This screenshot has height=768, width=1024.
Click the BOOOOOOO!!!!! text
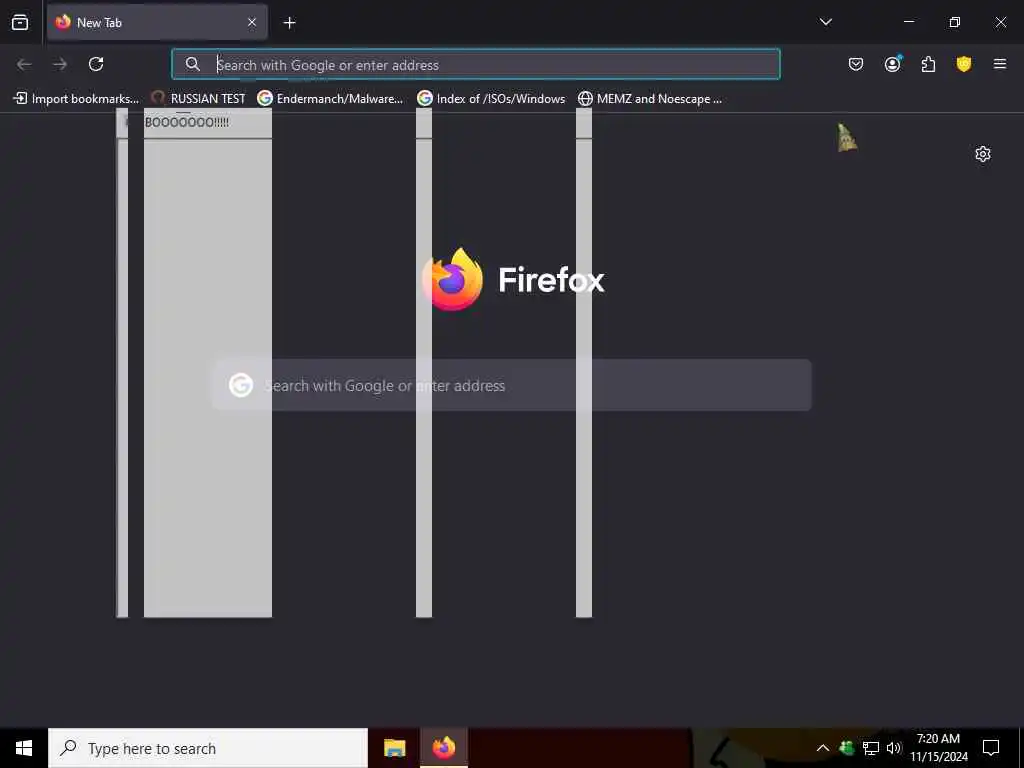187,123
